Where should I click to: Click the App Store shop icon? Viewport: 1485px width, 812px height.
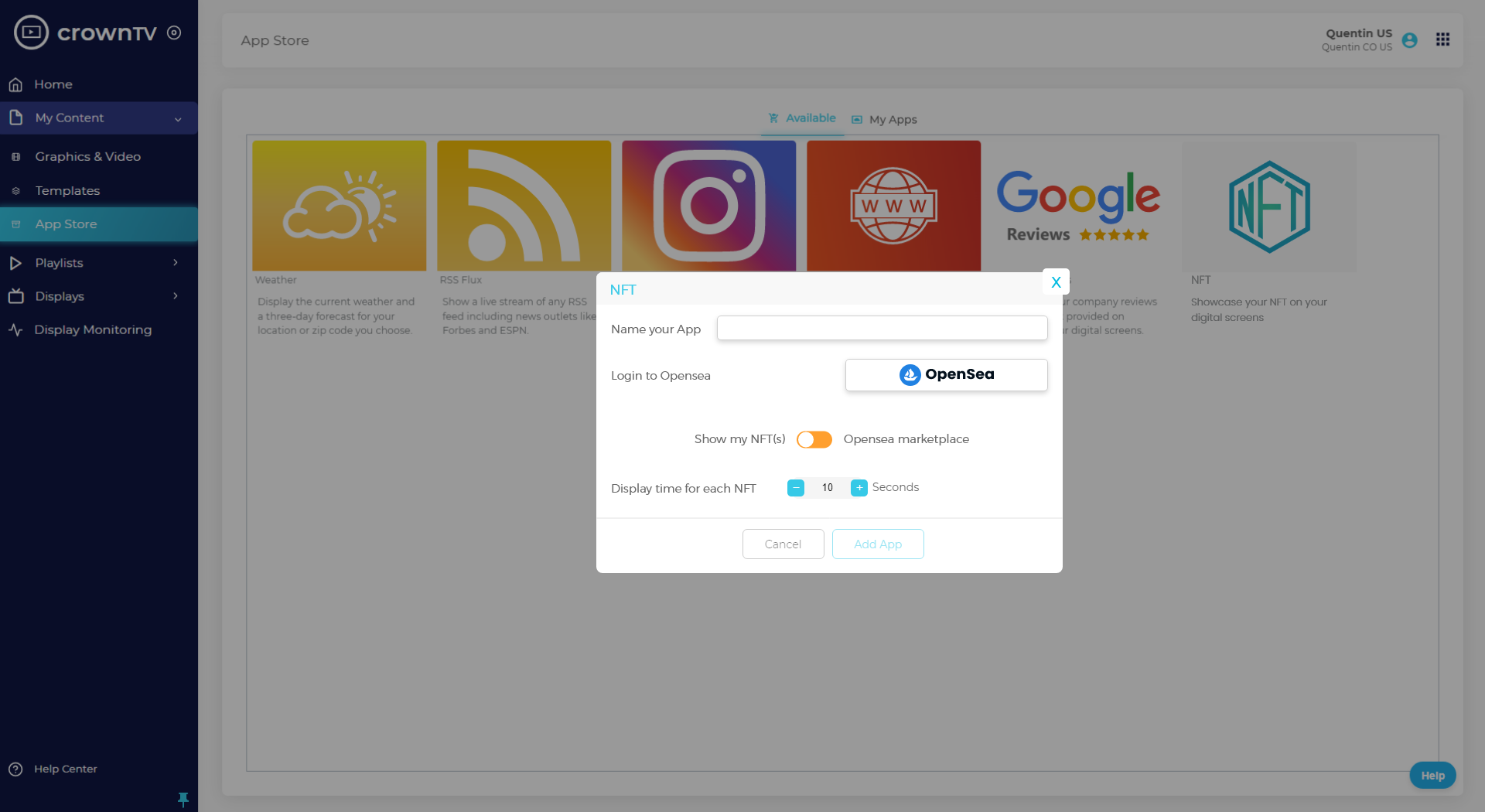(15, 224)
